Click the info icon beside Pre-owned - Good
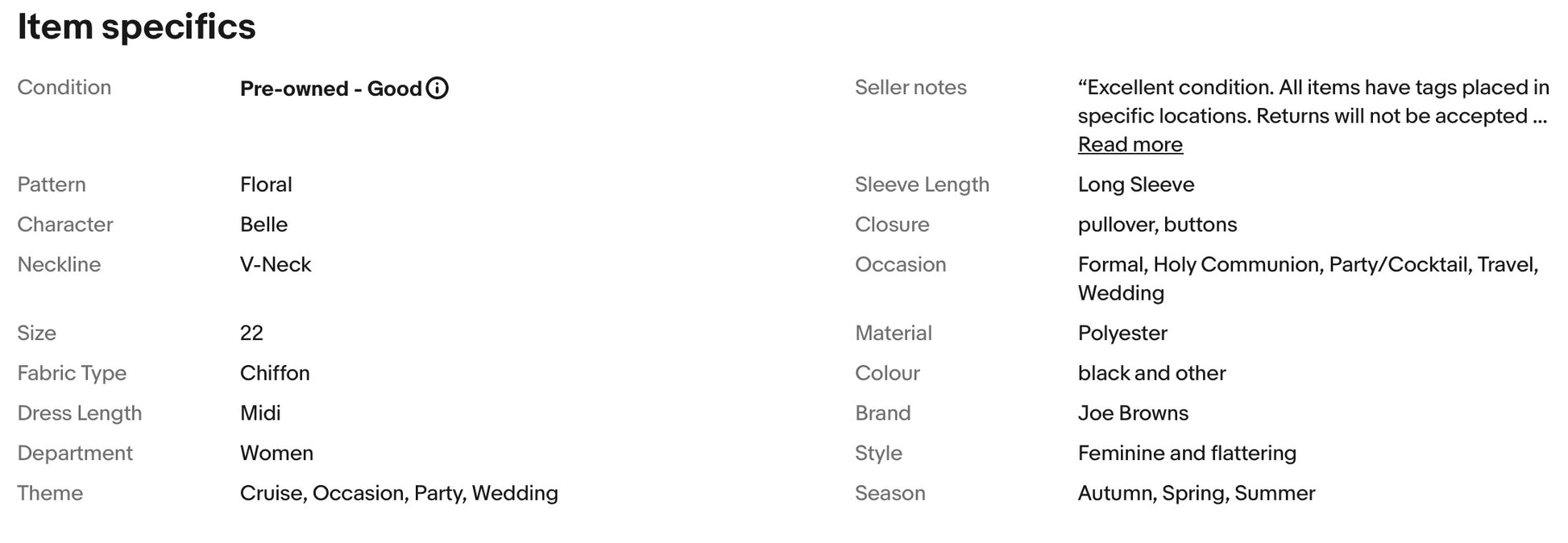The width and height of the screenshot is (1568, 543). (x=437, y=88)
